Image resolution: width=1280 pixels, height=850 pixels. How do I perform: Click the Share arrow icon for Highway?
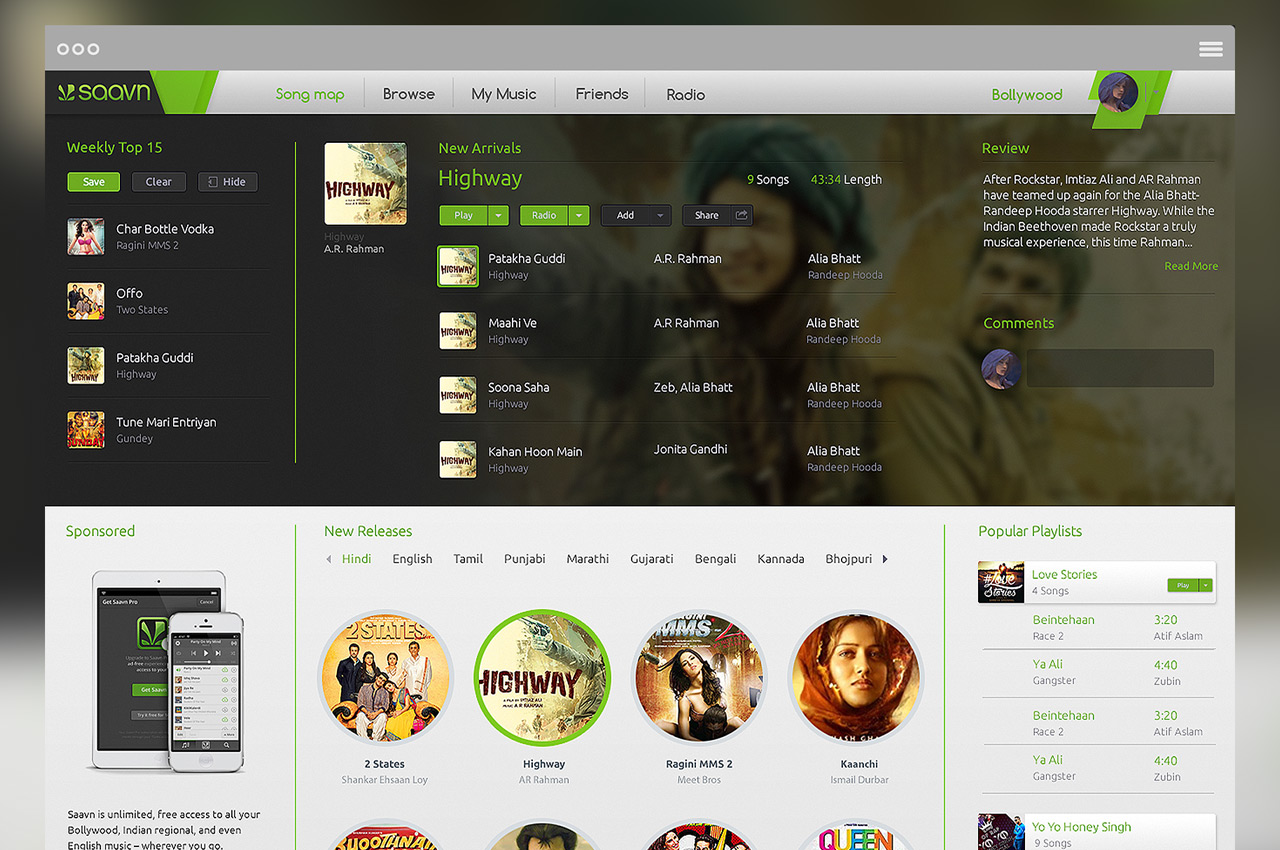click(x=741, y=215)
